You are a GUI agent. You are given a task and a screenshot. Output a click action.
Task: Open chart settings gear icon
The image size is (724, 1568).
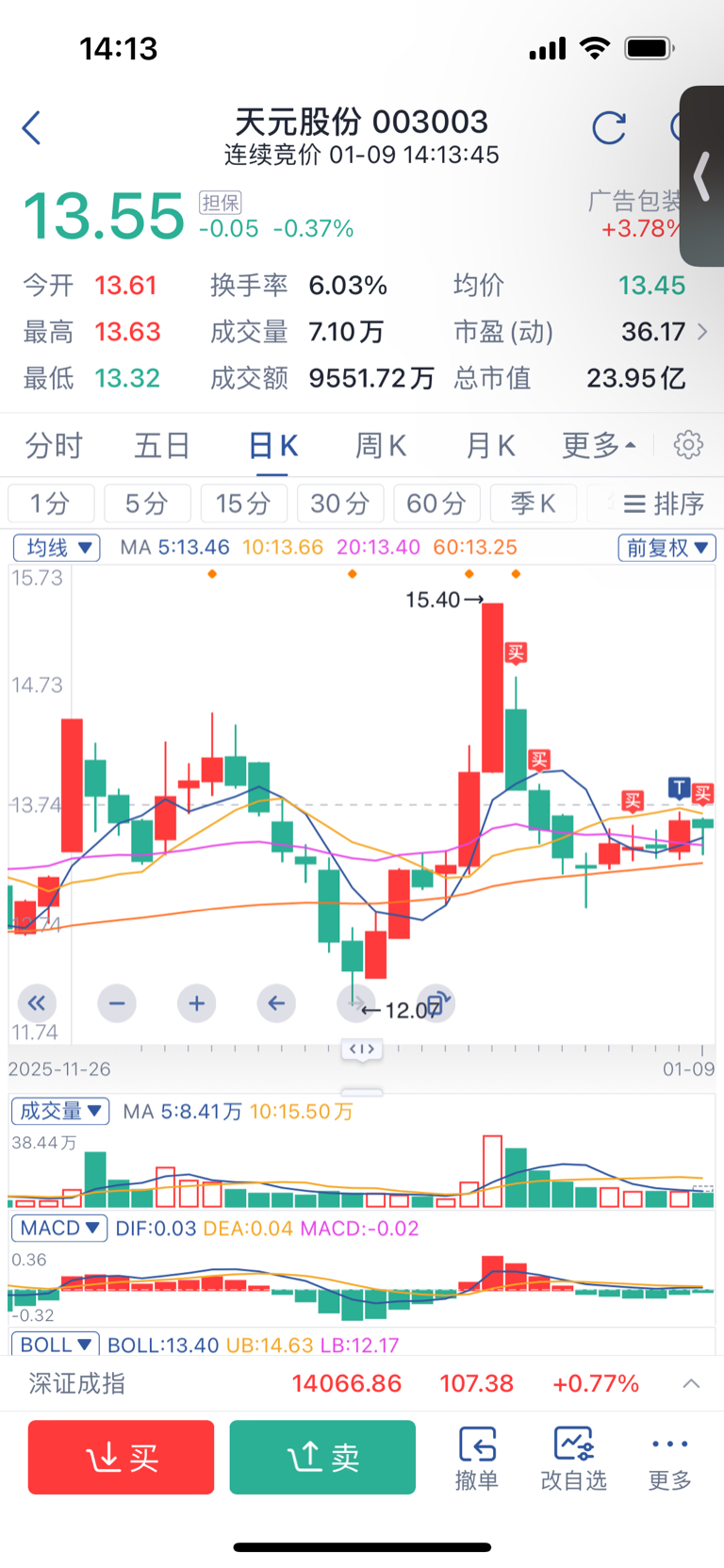coord(688,444)
